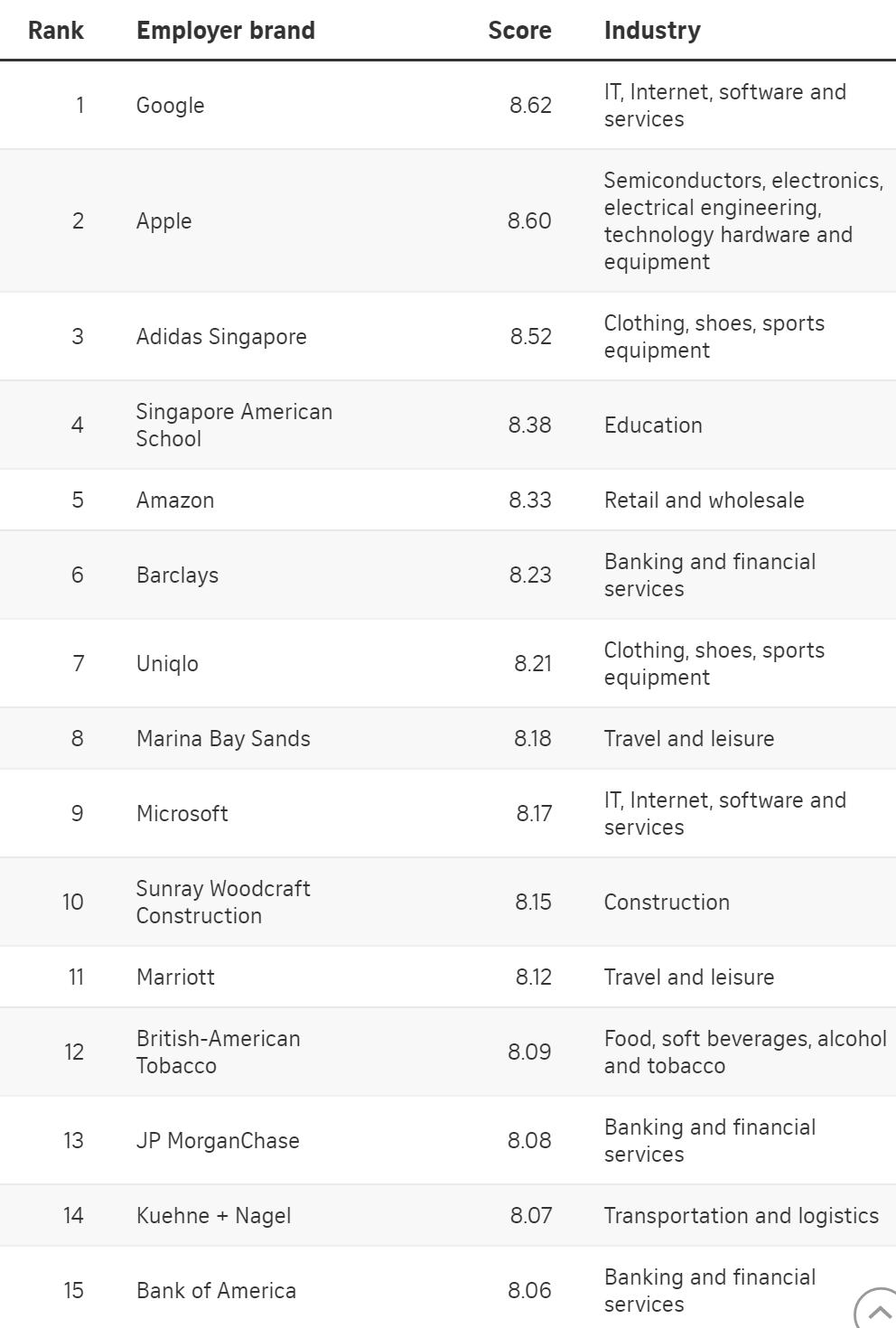Click the Industry column header
The image size is (896, 1328).
tap(652, 31)
